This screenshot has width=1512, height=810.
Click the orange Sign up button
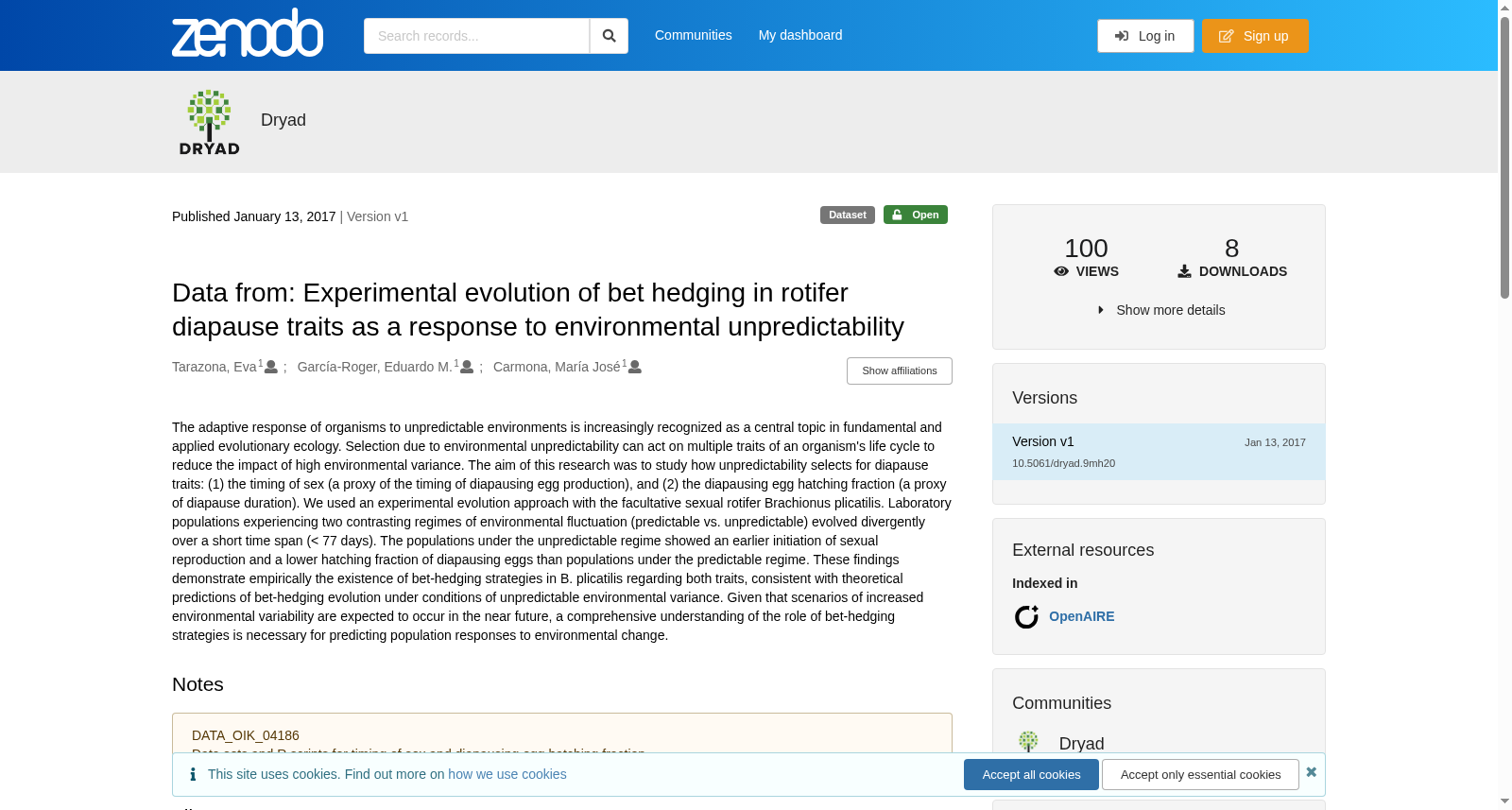click(1255, 36)
